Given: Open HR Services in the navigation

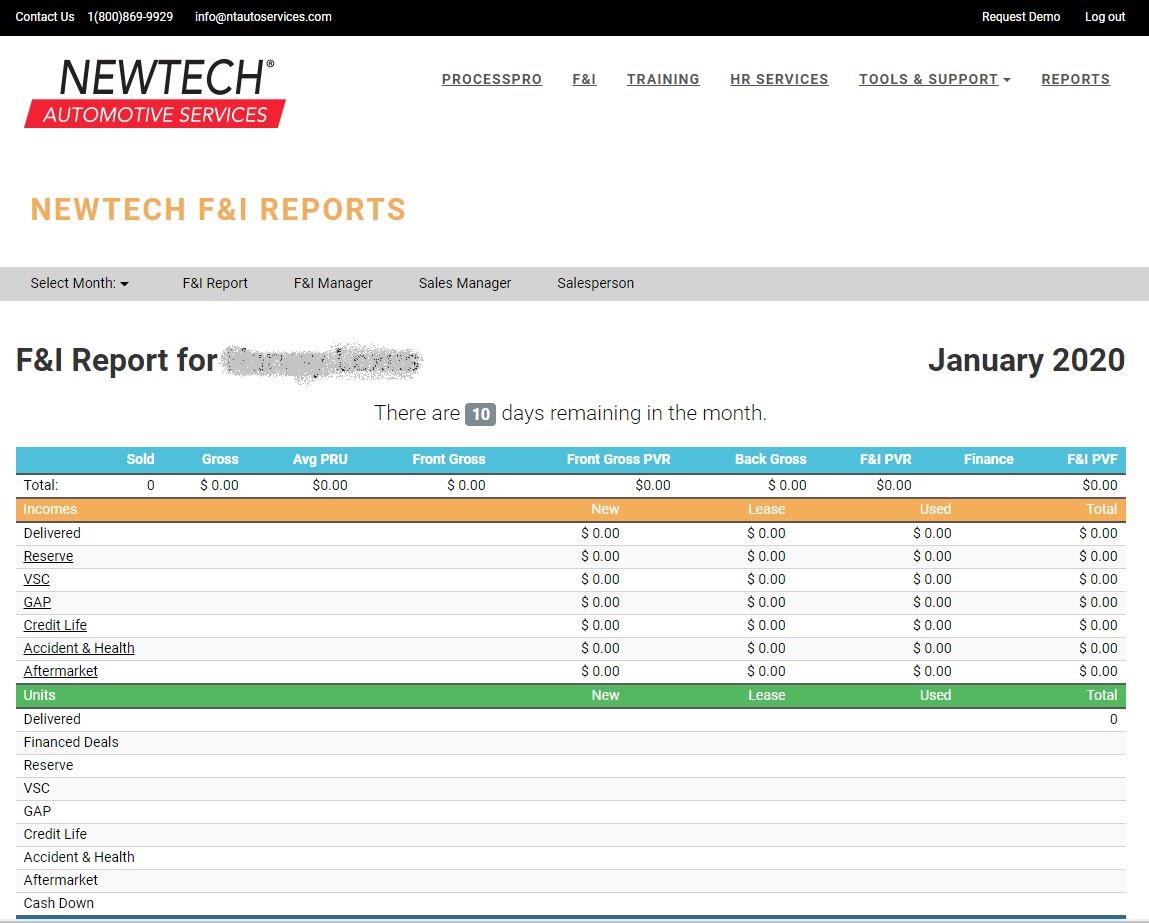Looking at the screenshot, I should (779, 79).
